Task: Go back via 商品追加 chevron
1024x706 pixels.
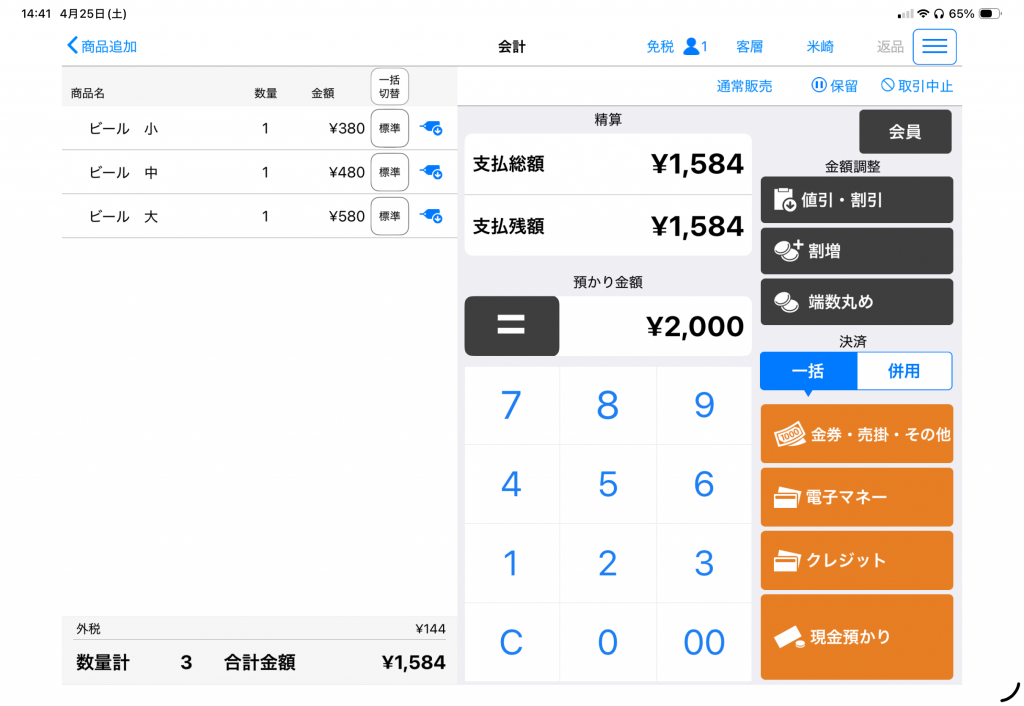Action: [102, 46]
